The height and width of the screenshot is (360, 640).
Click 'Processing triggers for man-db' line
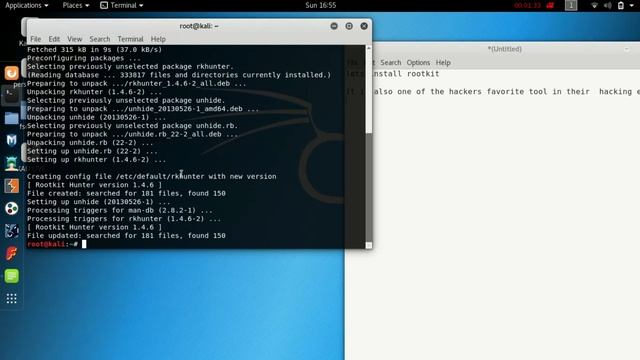[x=120, y=211]
